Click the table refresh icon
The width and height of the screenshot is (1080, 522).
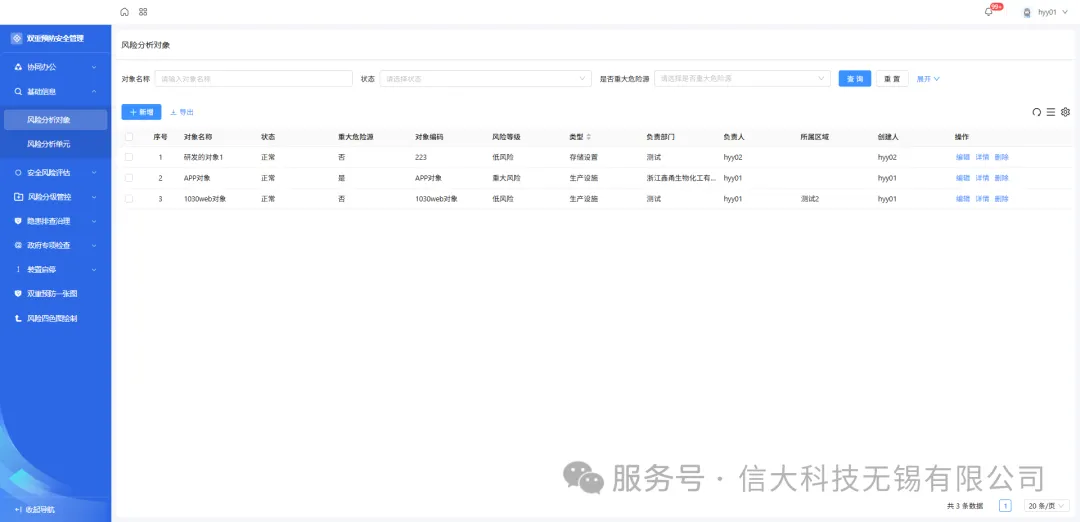pos(1037,112)
